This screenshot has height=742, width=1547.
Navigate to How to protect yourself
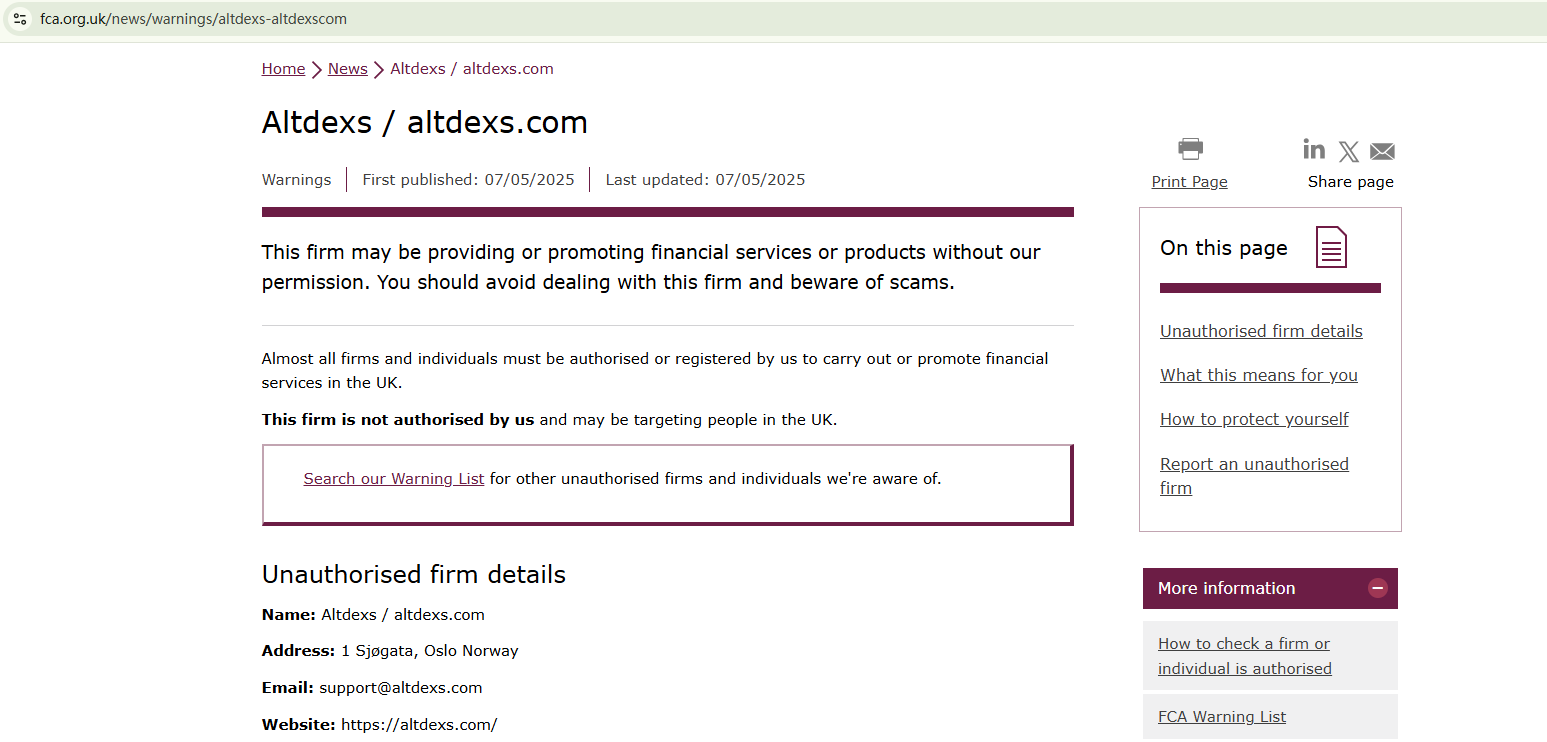pyautogui.click(x=1254, y=419)
